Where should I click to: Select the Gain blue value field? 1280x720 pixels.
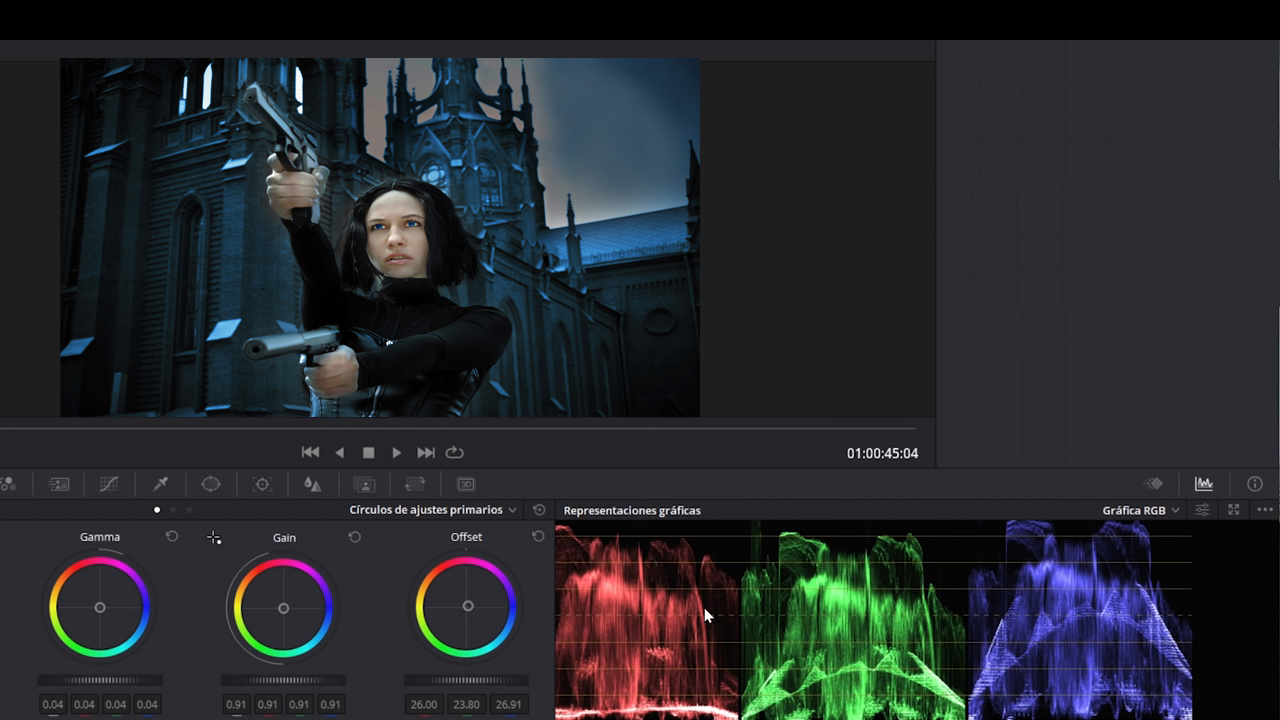coord(331,704)
